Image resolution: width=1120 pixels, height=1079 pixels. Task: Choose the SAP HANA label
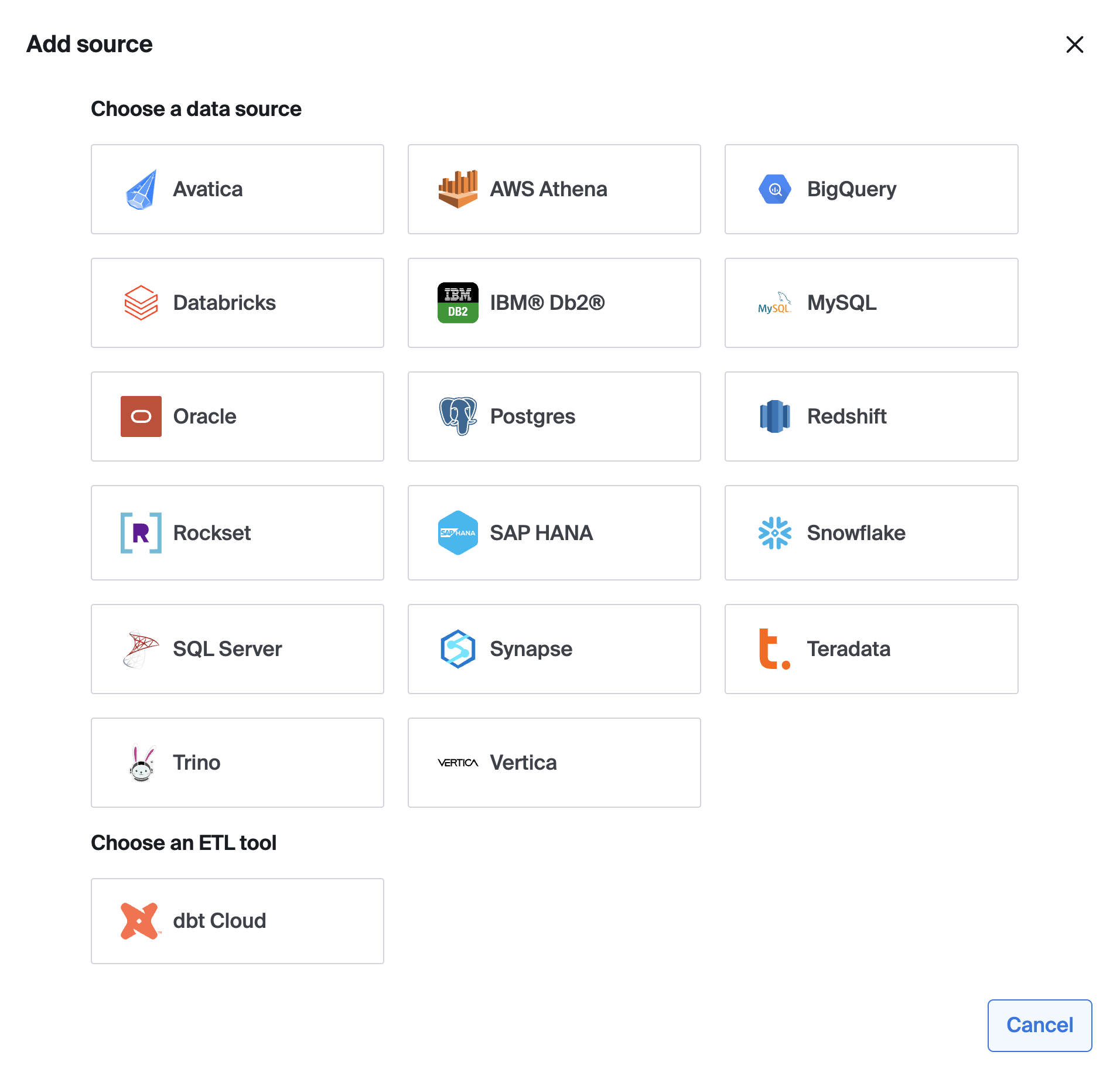541,533
